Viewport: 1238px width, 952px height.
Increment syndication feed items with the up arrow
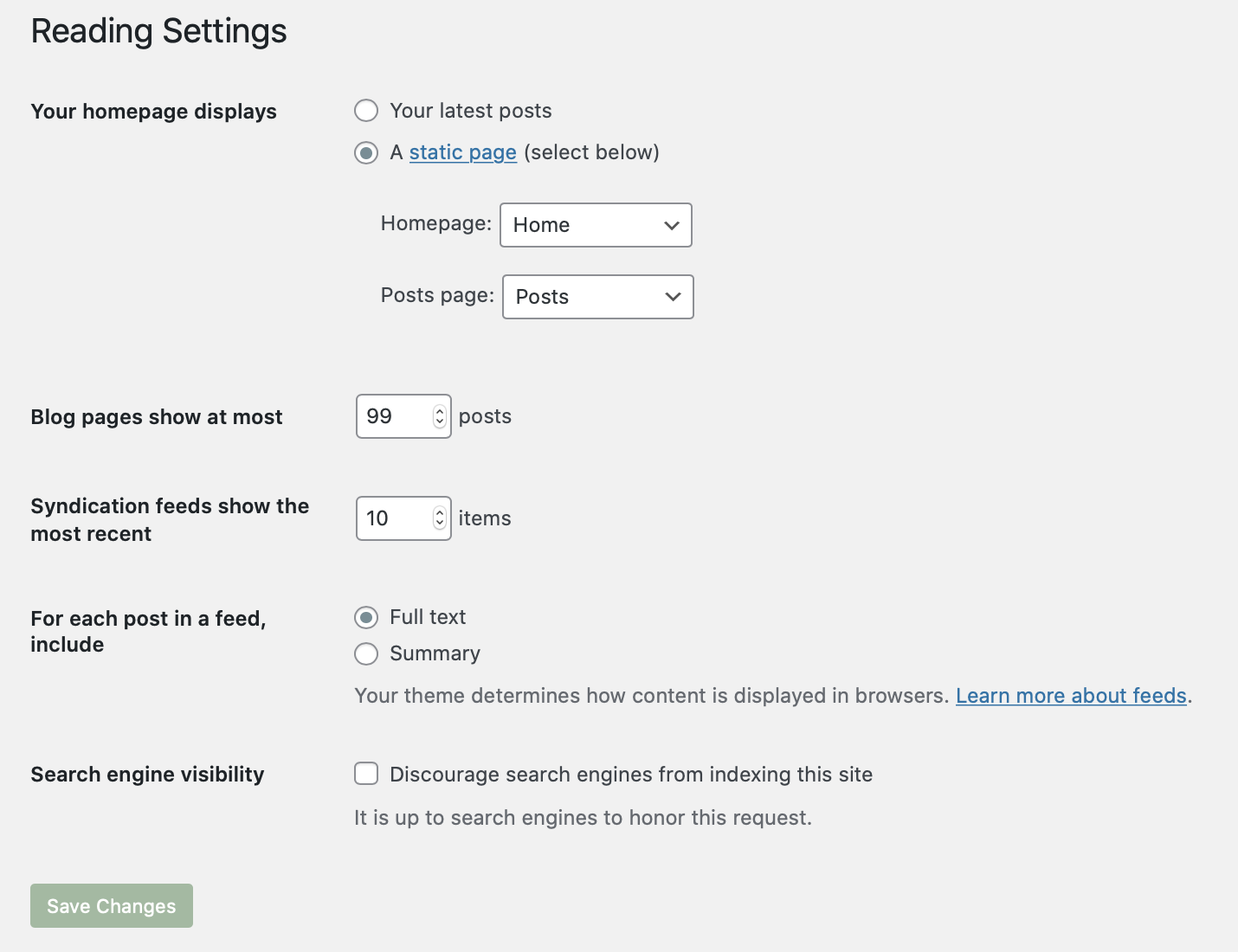pyautogui.click(x=440, y=513)
